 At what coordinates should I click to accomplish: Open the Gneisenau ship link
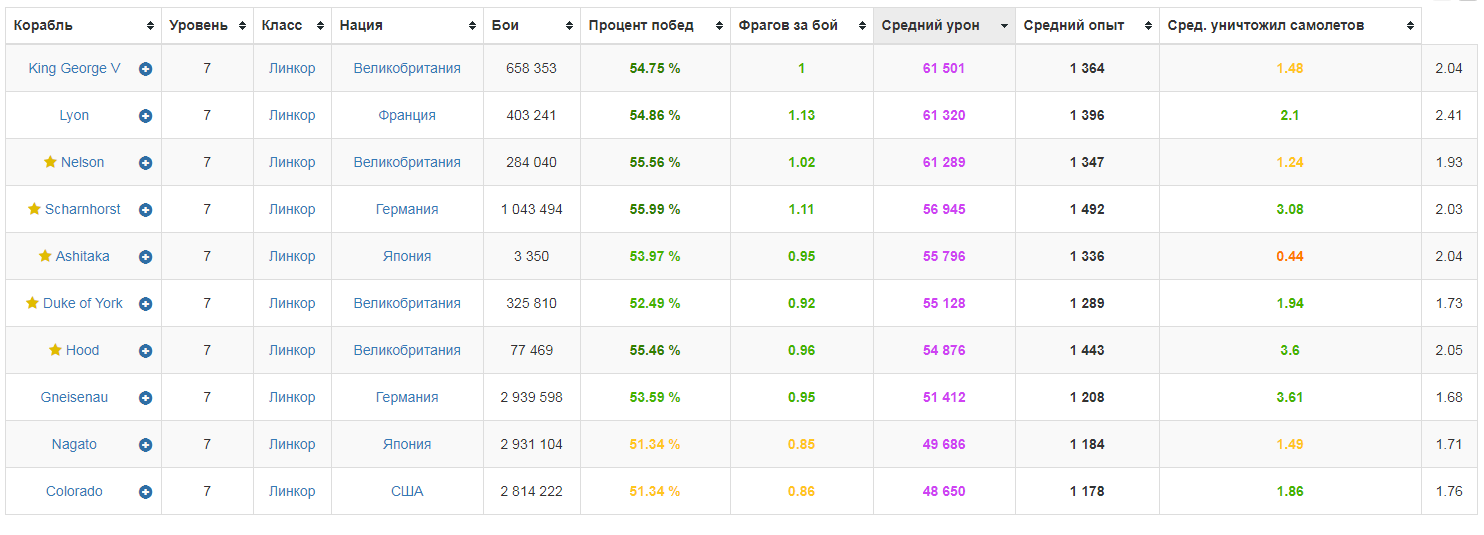click(x=74, y=398)
